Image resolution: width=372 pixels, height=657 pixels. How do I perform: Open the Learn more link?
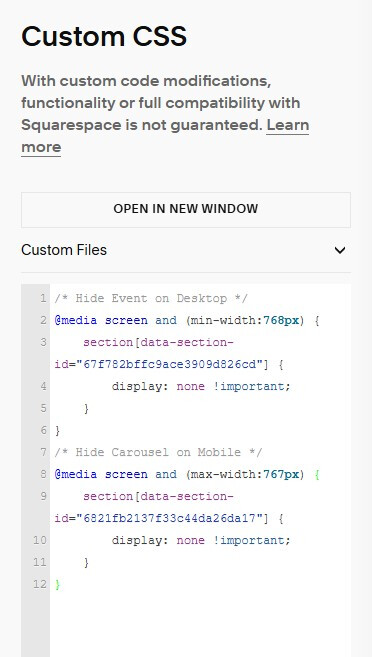coord(165,136)
